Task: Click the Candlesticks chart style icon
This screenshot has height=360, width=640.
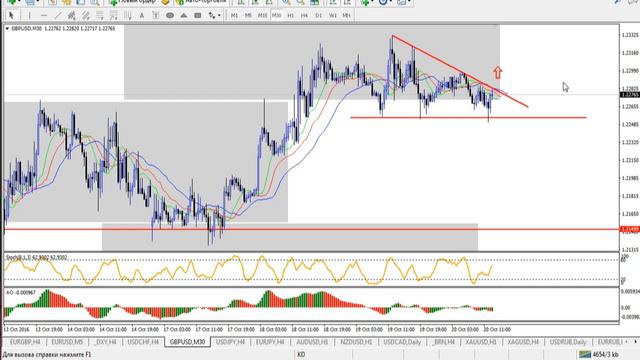Action: pyautogui.click(x=256, y=2)
